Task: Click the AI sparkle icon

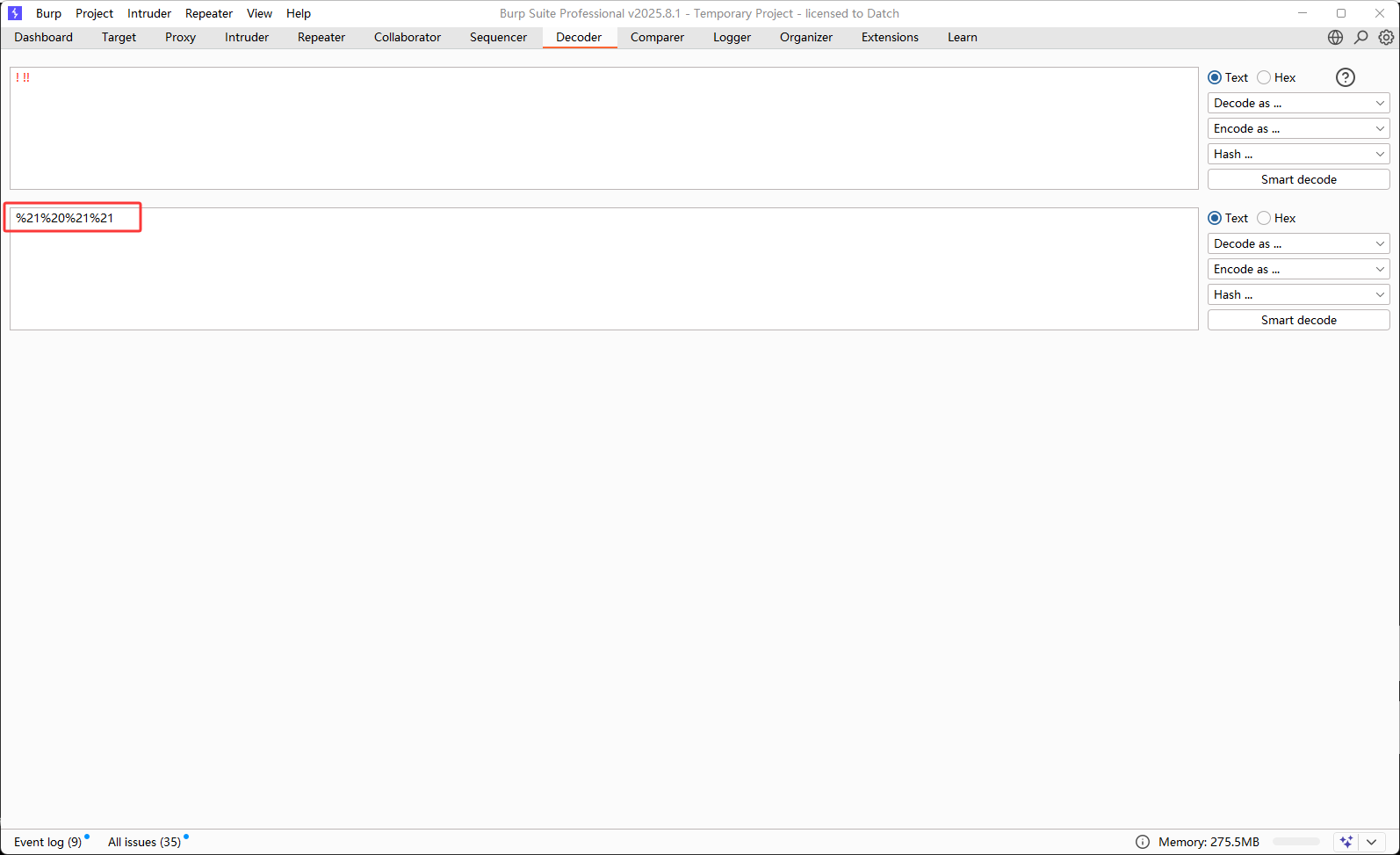Action: [1346, 842]
